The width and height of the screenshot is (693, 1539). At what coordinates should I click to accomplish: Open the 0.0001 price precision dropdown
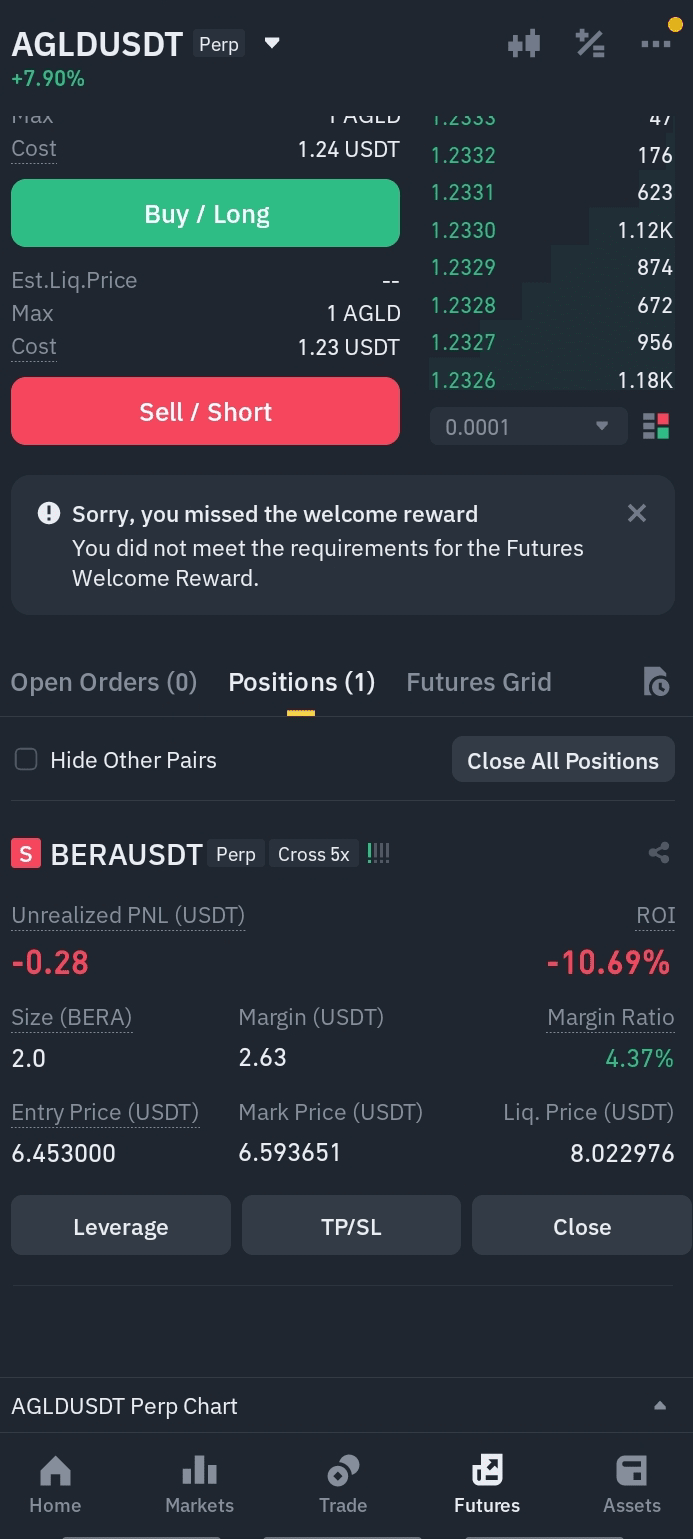529,427
